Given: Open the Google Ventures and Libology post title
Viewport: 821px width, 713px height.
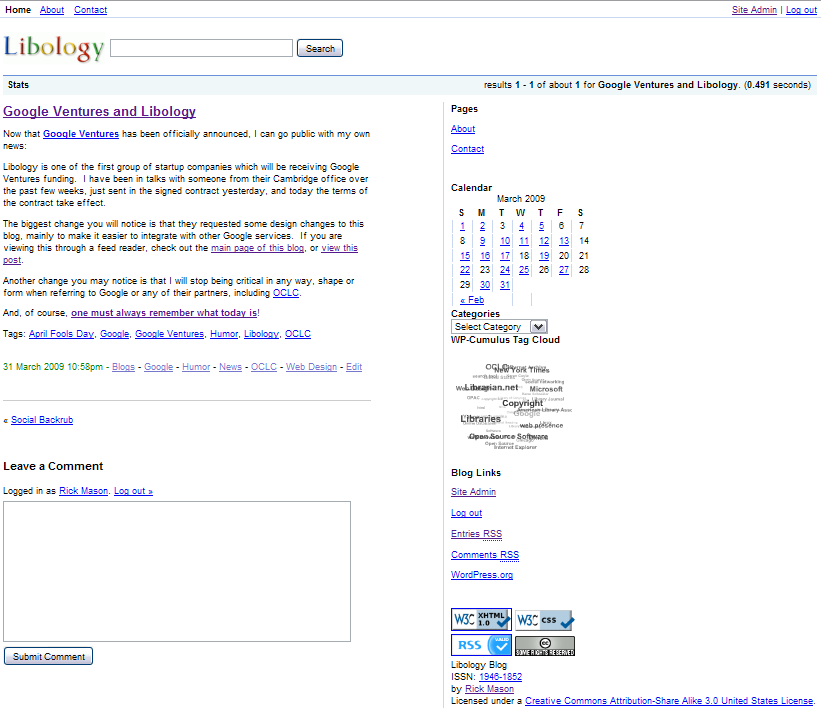Looking at the screenshot, I should (x=99, y=112).
